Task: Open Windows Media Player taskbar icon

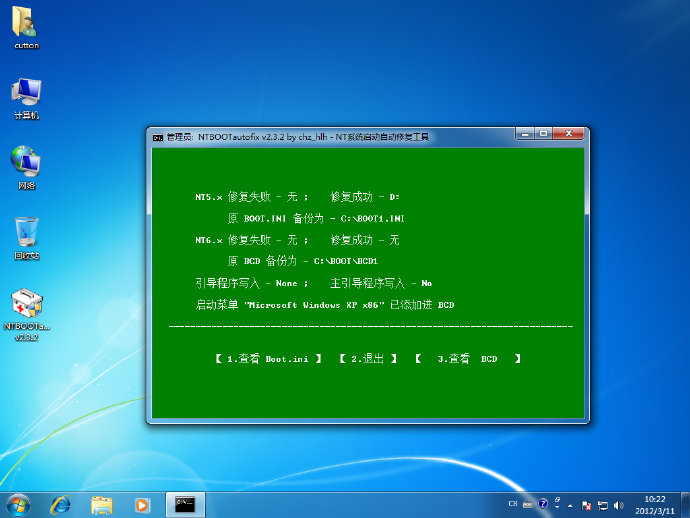Action: (142, 505)
